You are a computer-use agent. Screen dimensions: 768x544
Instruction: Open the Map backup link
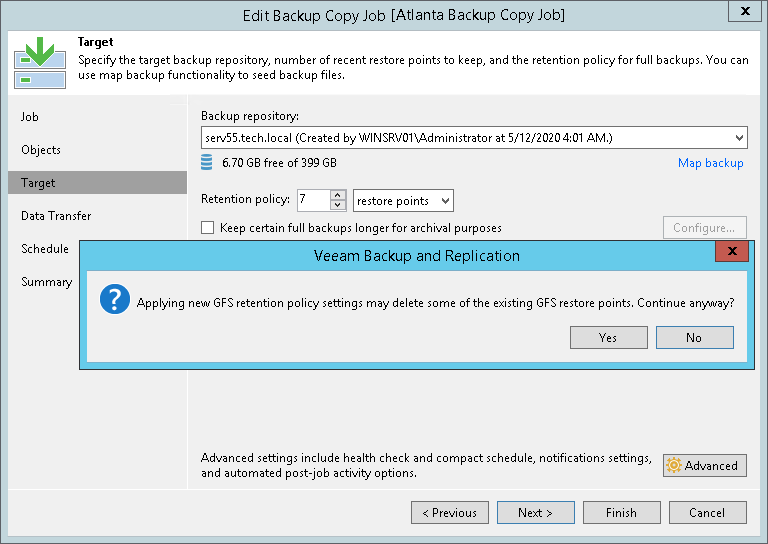click(710, 163)
